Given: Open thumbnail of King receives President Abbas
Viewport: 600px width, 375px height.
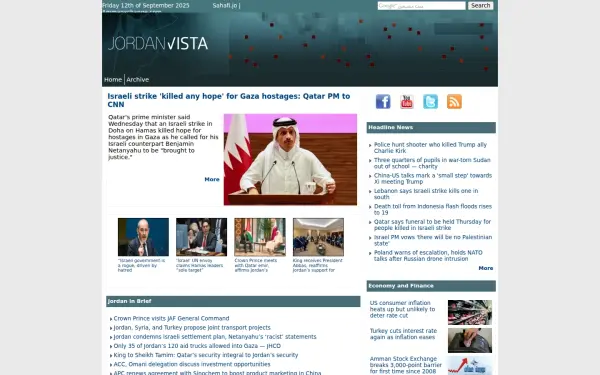Looking at the screenshot, I should click(x=318, y=237).
